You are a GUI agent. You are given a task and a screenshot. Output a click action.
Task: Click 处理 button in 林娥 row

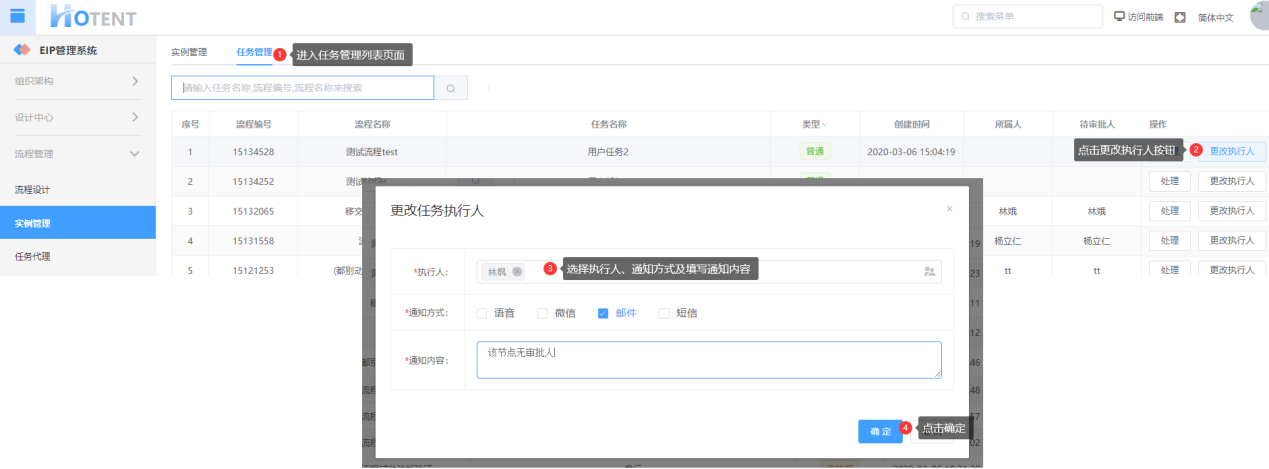coord(1170,212)
